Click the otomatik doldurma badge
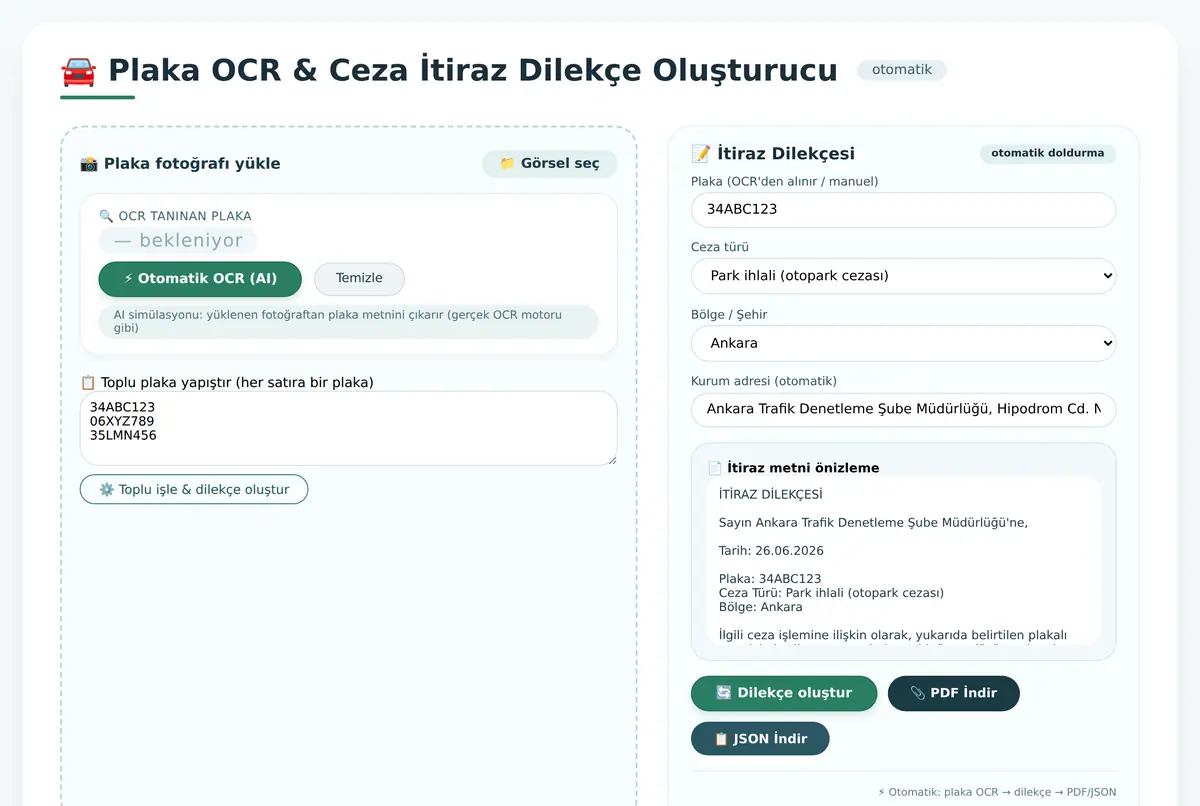Image resolution: width=1200 pixels, height=806 pixels. pyautogui.click(x=1048, y=153)
